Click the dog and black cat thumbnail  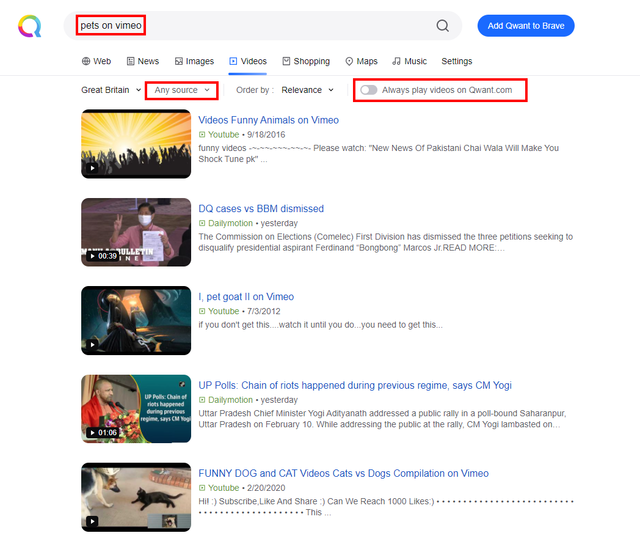click(136, 497)
